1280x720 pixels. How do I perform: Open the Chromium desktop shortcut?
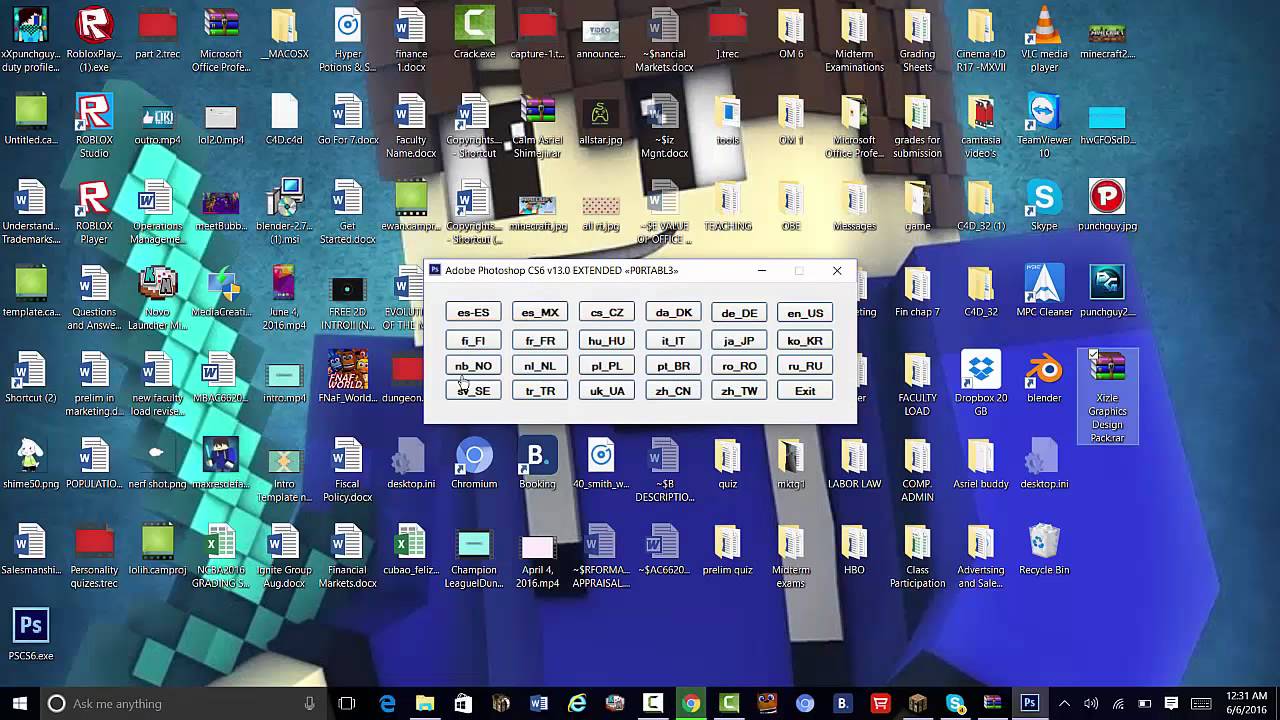[474, 463]
